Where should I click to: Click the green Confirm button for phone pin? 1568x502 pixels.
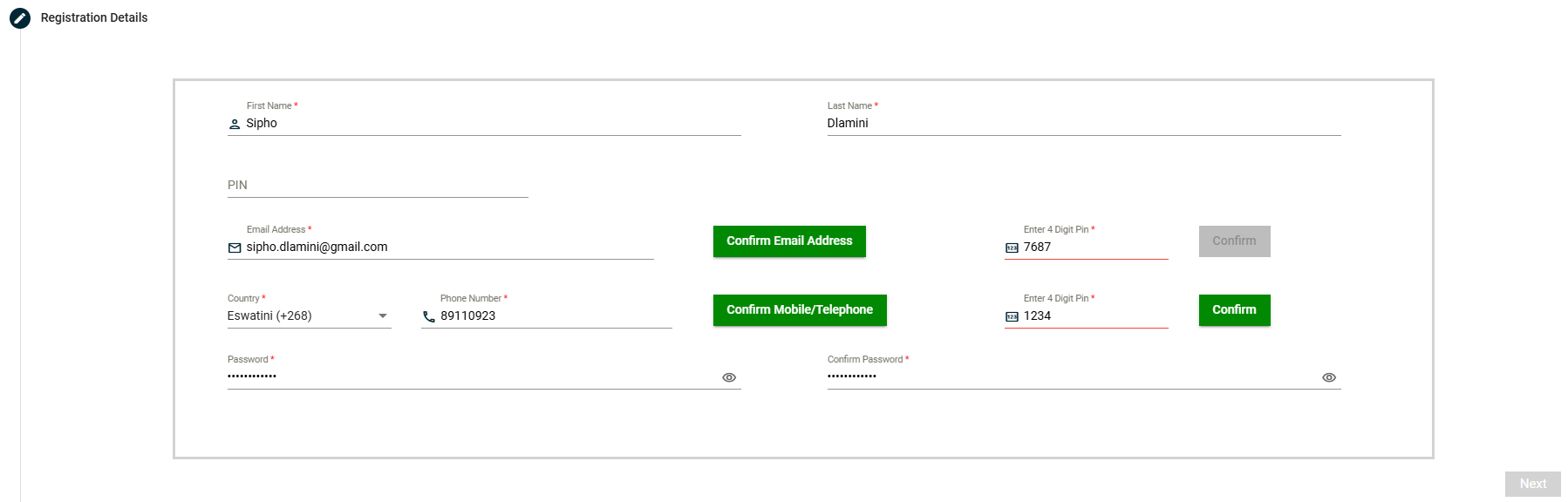pos(1234,310)
